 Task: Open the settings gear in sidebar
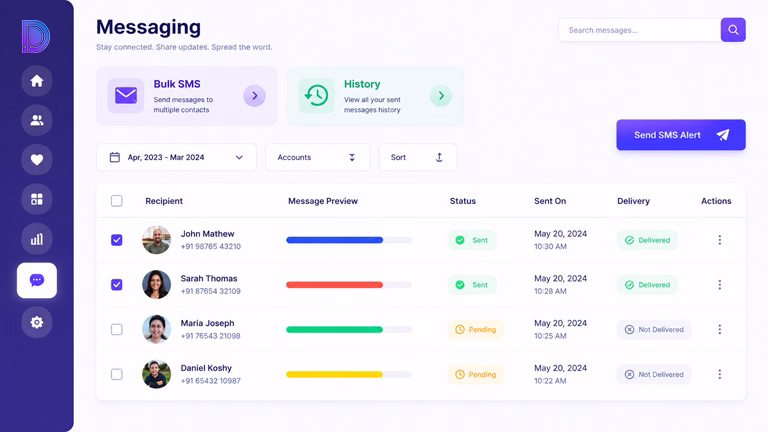click(37, 322)
